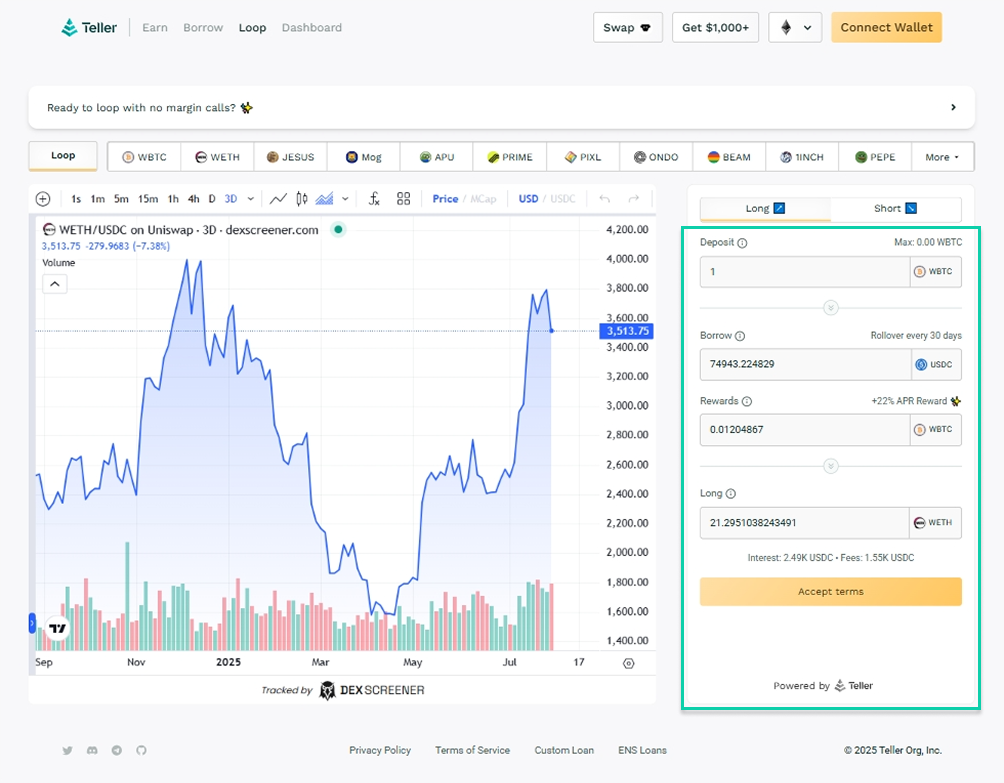Screen dimensions: 1004x783
Task: Click the green live status dot
Action: click(x=338, y=229)
